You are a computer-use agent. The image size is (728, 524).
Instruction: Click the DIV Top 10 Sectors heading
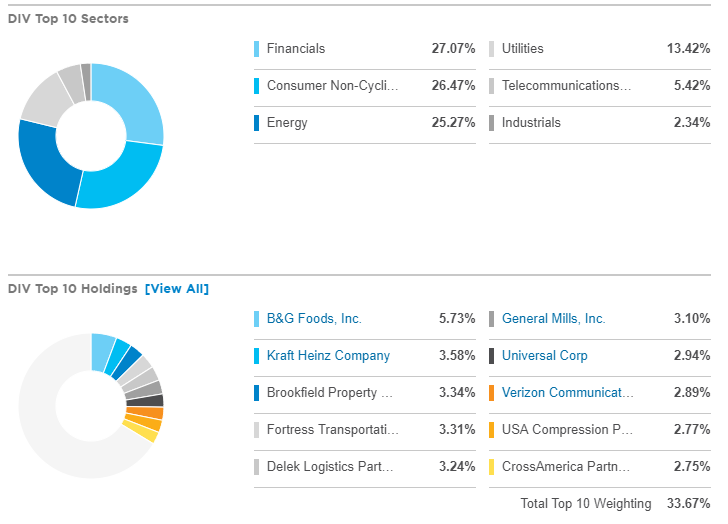pyautogui.click(x=68, y=19)
